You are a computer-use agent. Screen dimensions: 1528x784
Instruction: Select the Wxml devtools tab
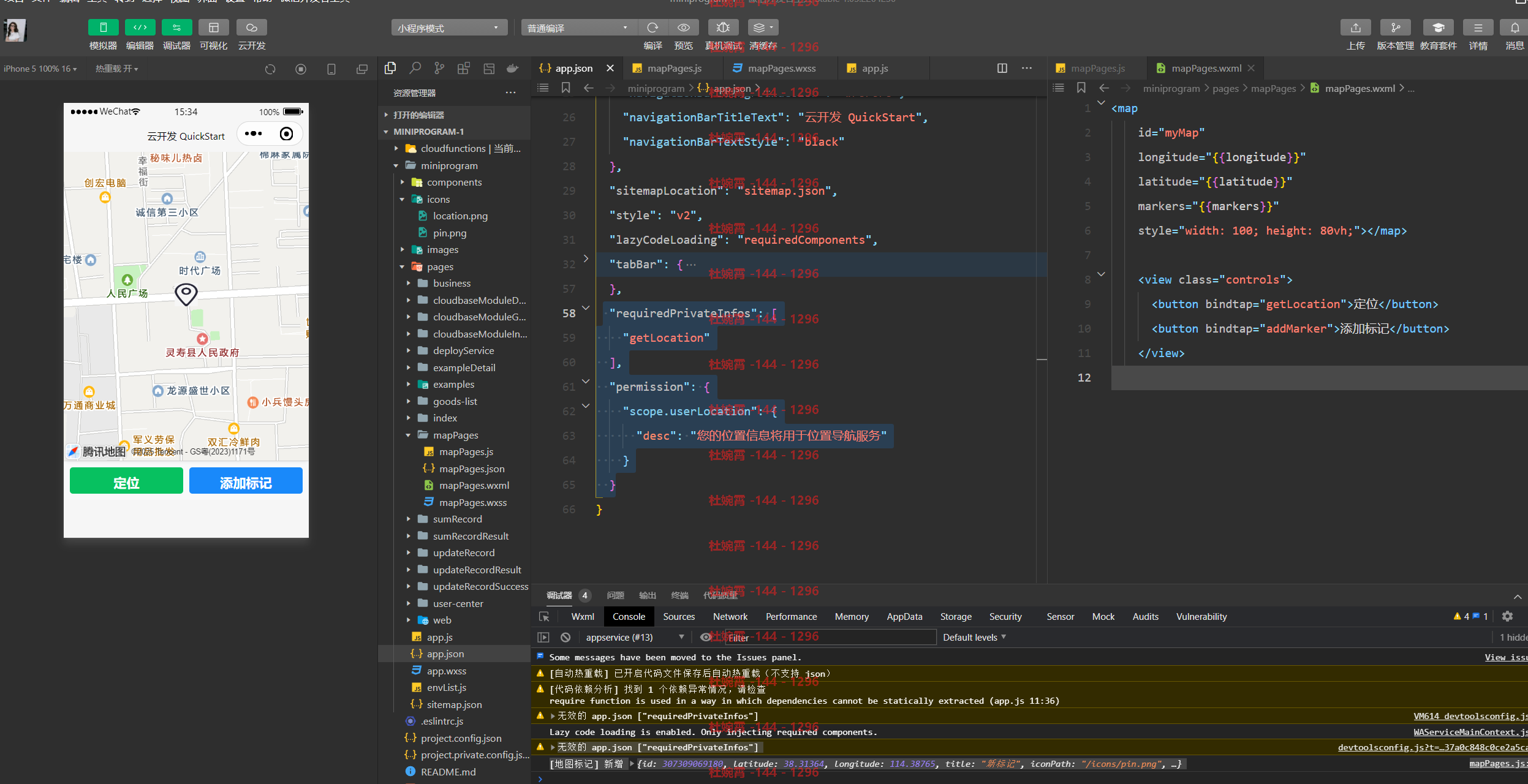[583, 616]
